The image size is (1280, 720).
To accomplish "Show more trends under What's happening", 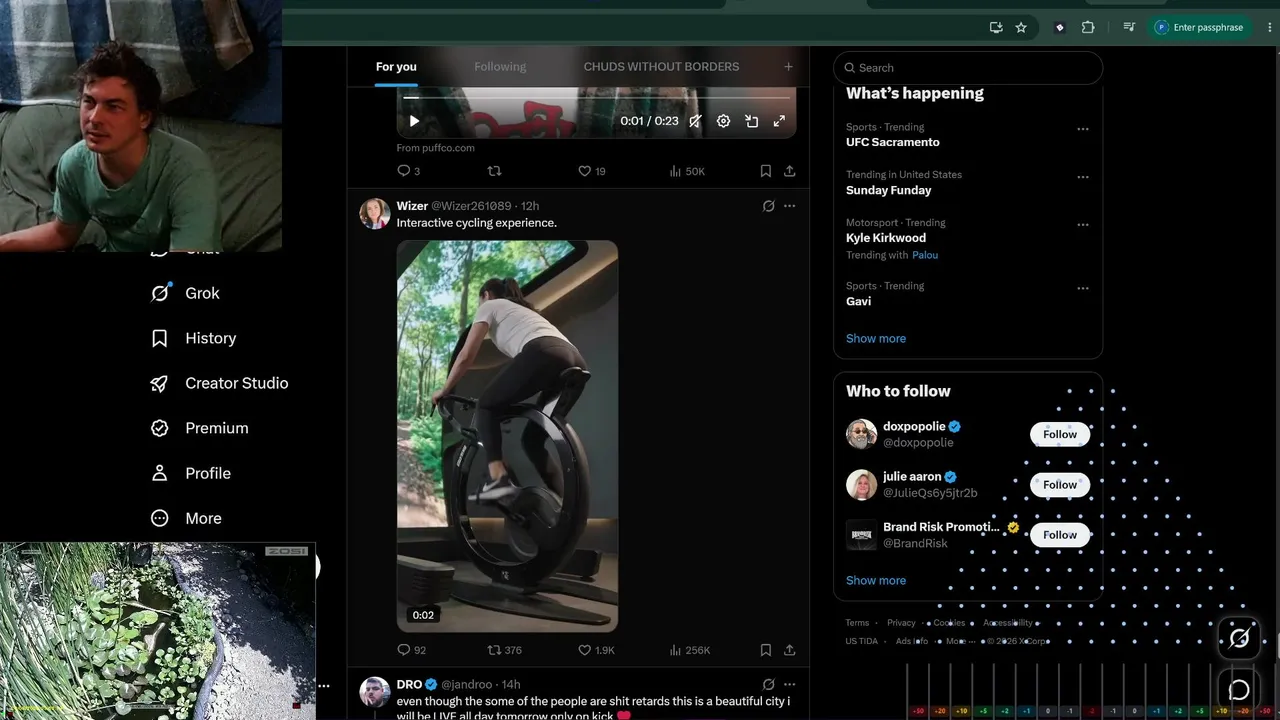I will click(x=876, y=338).
